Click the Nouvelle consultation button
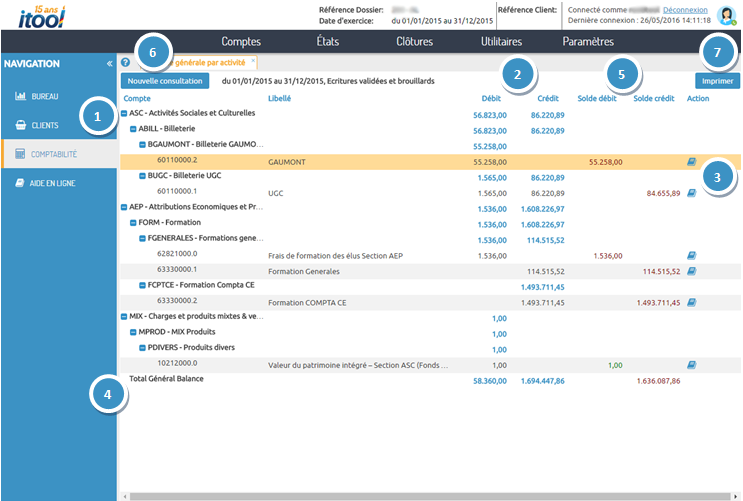Viewport: 743px width, 501px height. click(x=166, y=80)
